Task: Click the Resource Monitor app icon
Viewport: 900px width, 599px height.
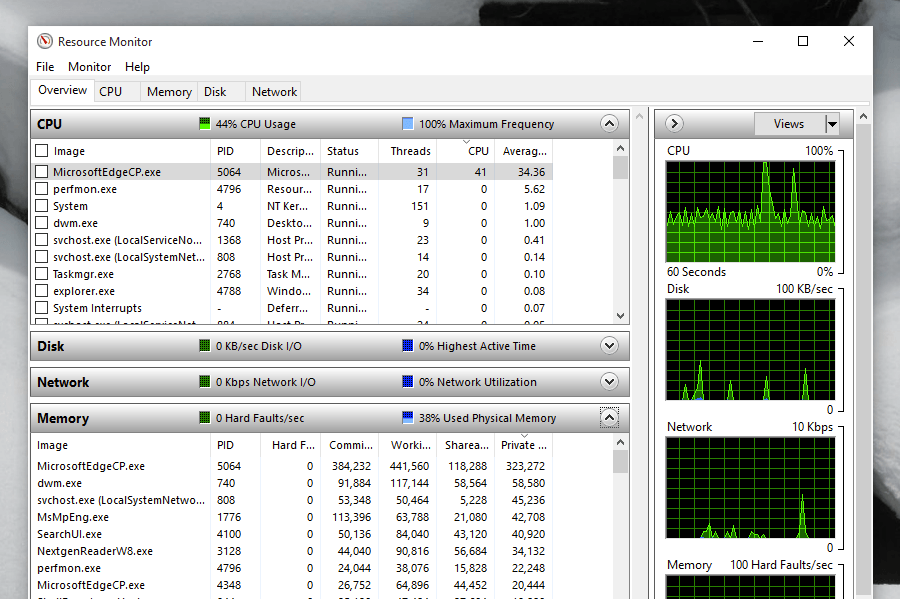Action: pyautogui.click(x=45, y=41)
